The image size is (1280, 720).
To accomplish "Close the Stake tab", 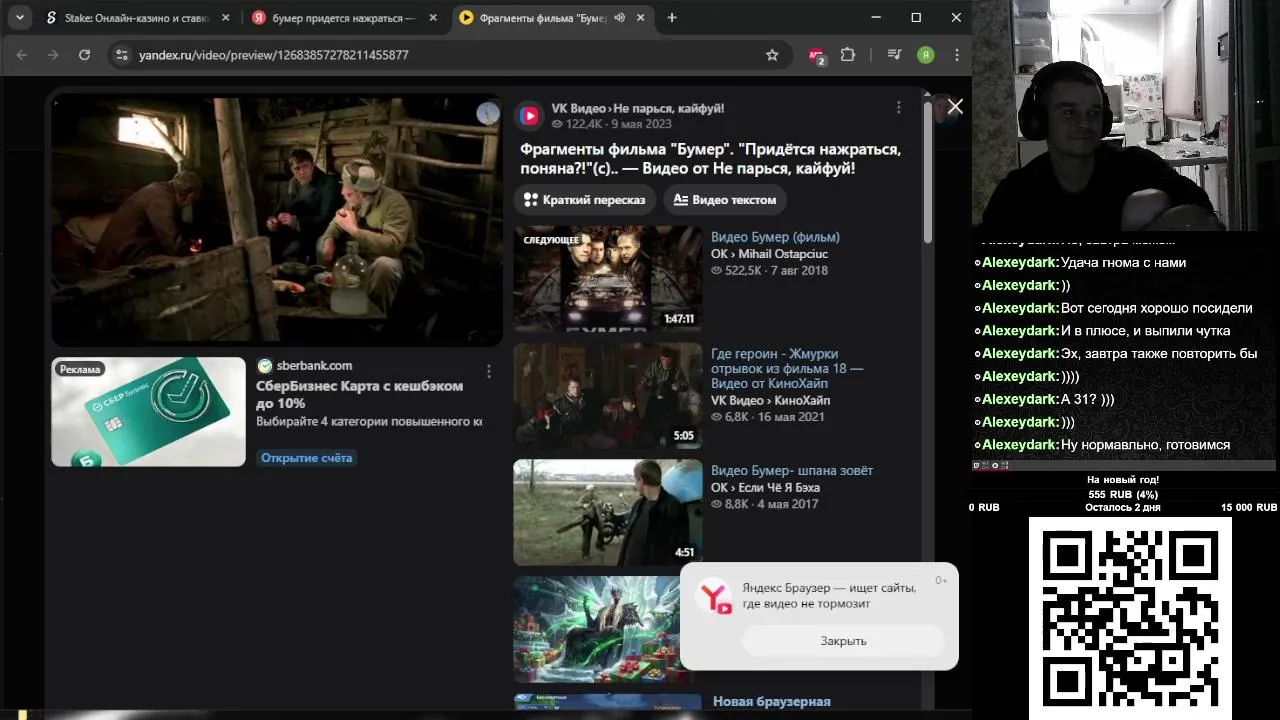I will coord(226,18).
